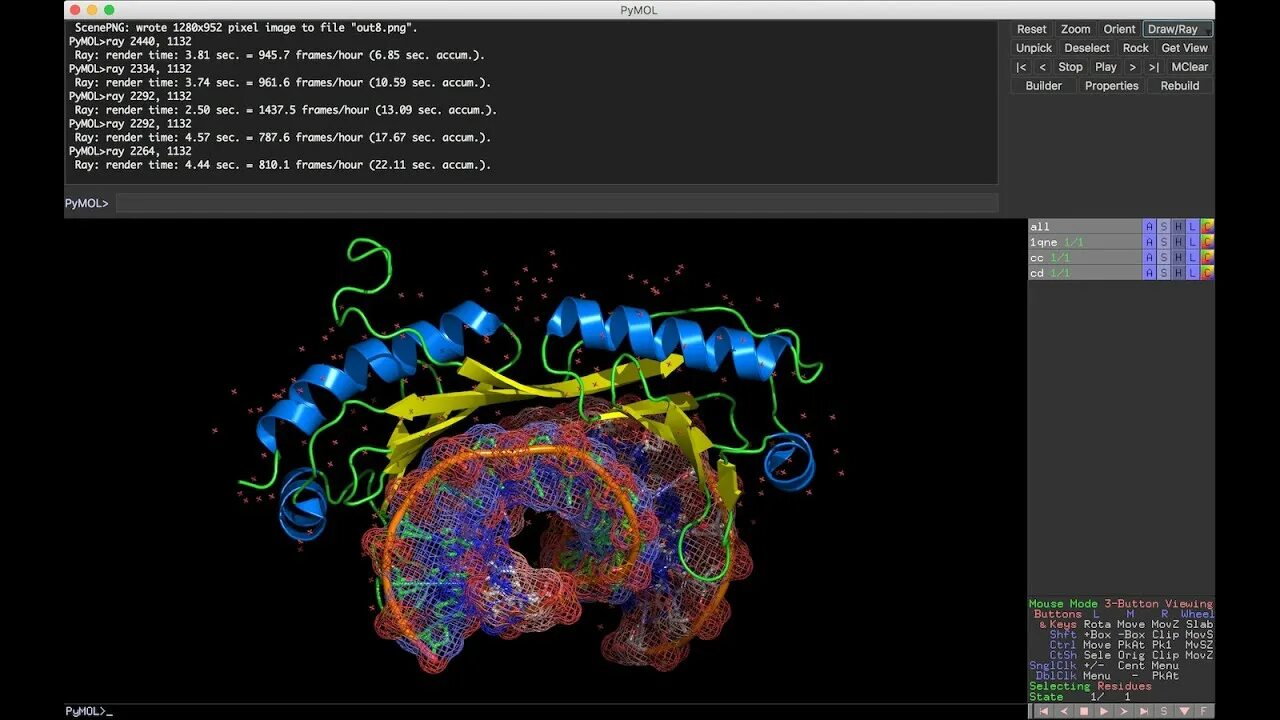Click the Unpick button
The image size is (1280, 720).
(x=1034, y=48)
